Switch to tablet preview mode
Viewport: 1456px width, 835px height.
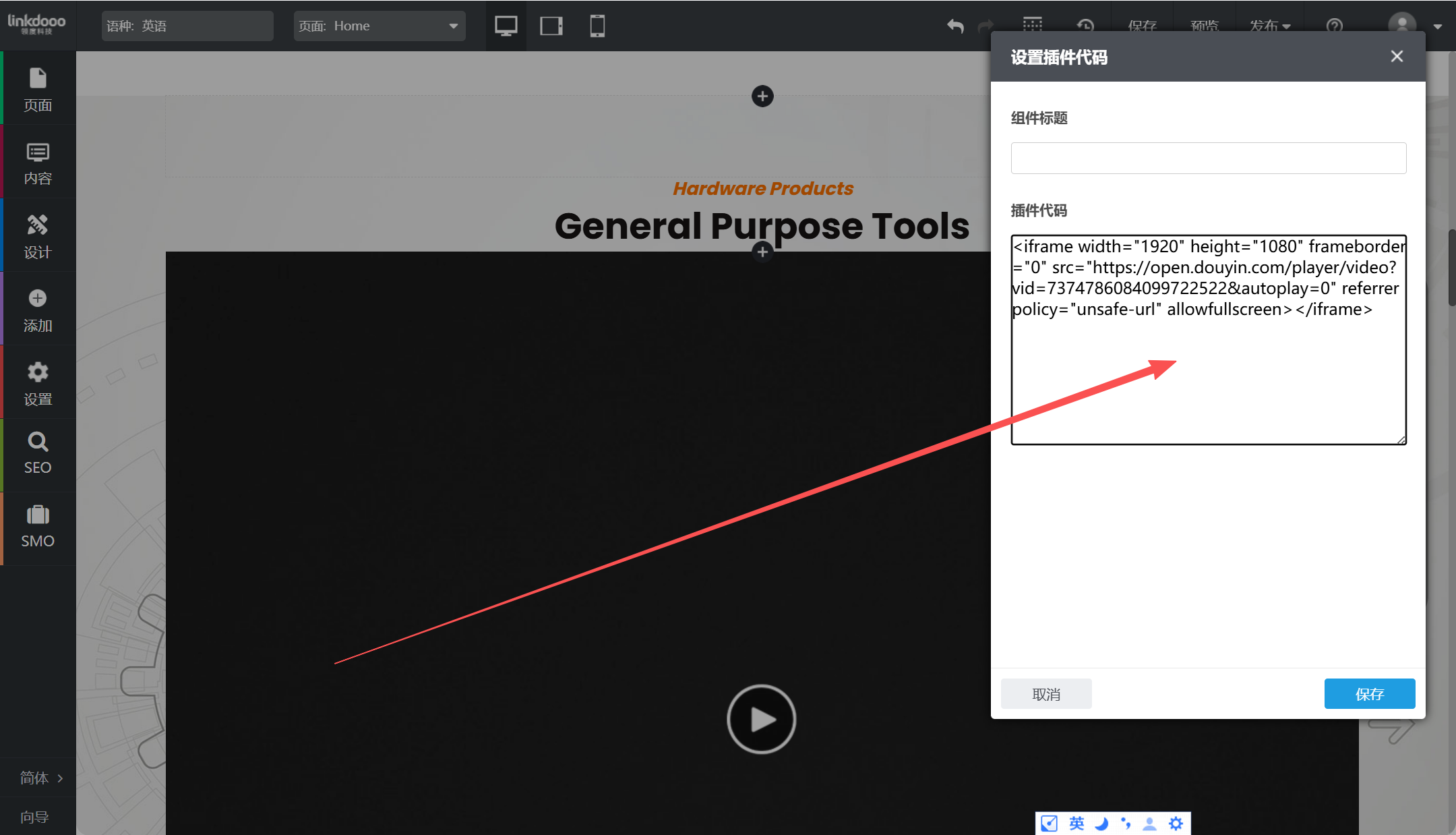click(x=551, y=26)
